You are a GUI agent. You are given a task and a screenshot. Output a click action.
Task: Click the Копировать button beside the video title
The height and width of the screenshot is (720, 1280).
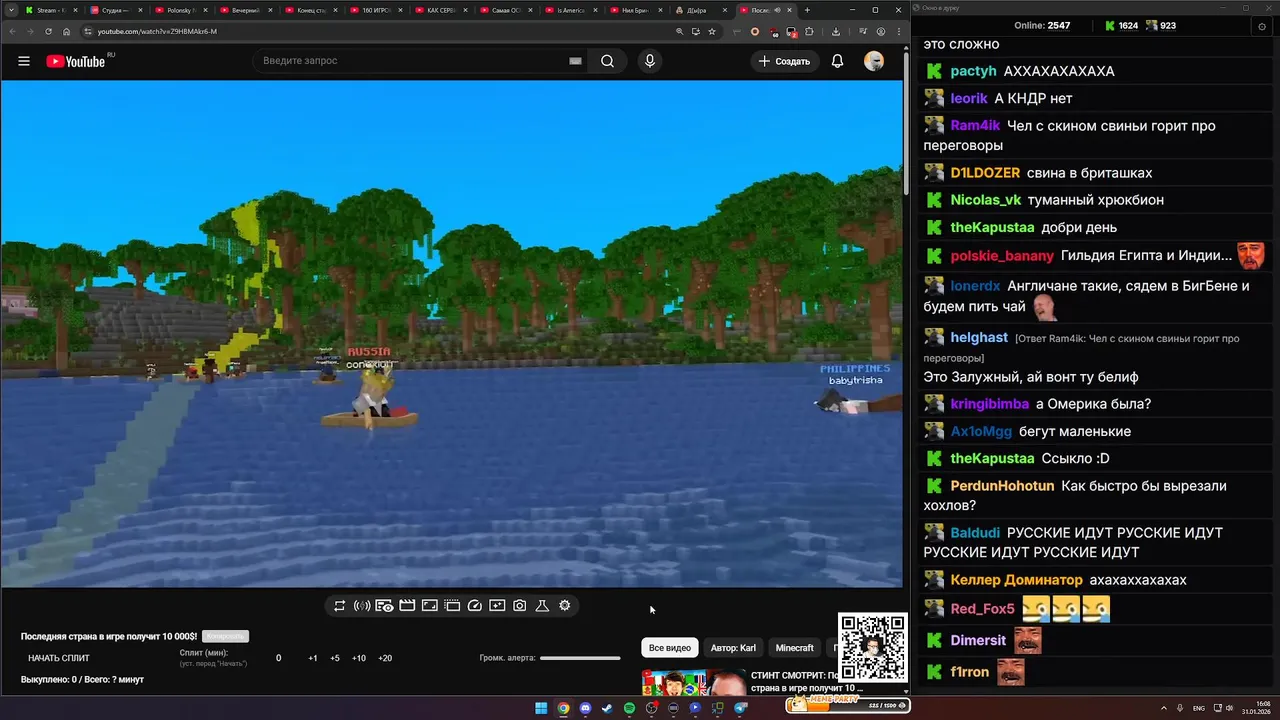225,636
